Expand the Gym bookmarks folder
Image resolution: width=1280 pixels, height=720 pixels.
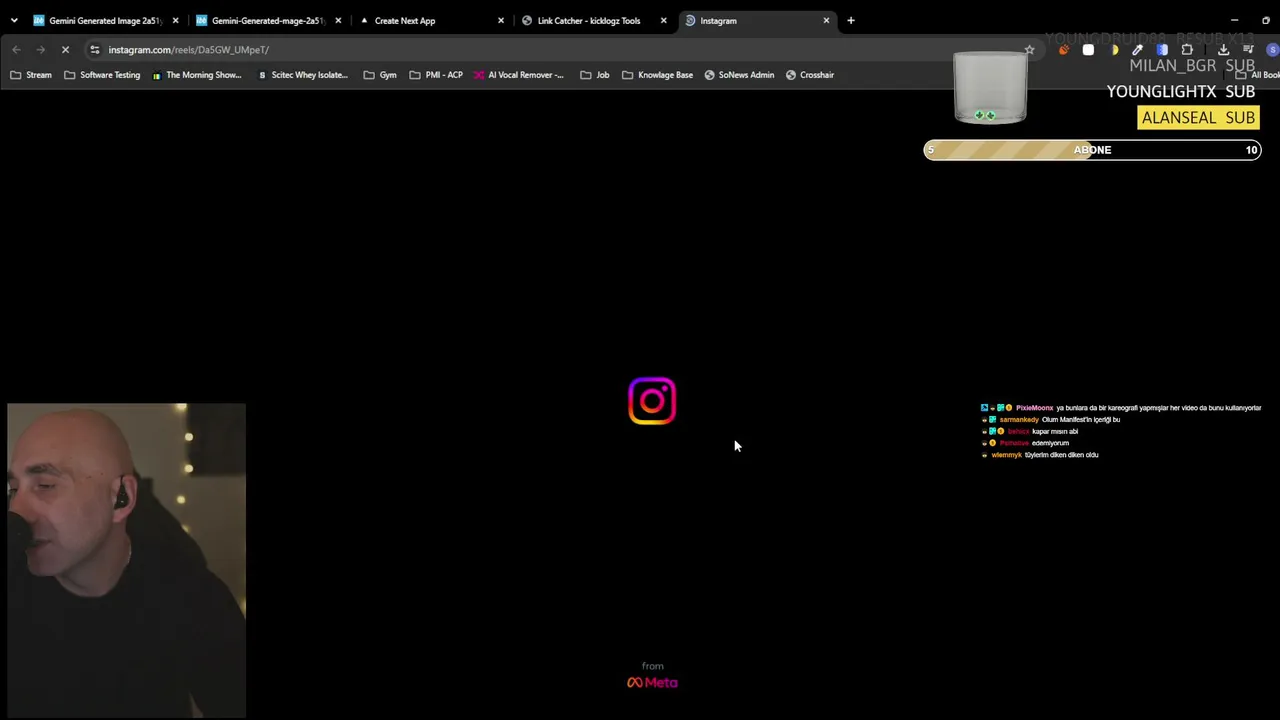(x=380, y=75)
